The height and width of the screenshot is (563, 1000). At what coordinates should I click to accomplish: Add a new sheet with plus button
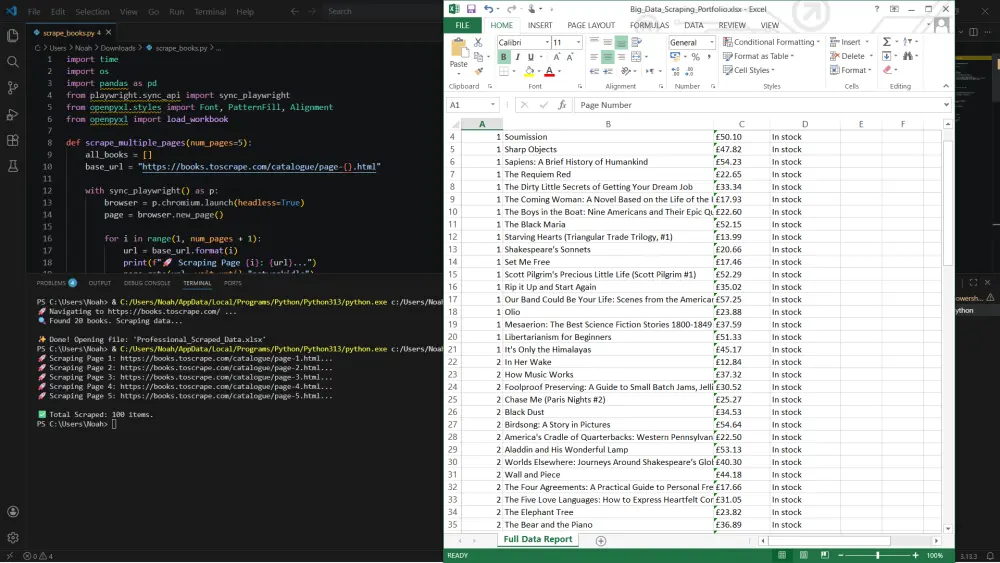(601, 541)
